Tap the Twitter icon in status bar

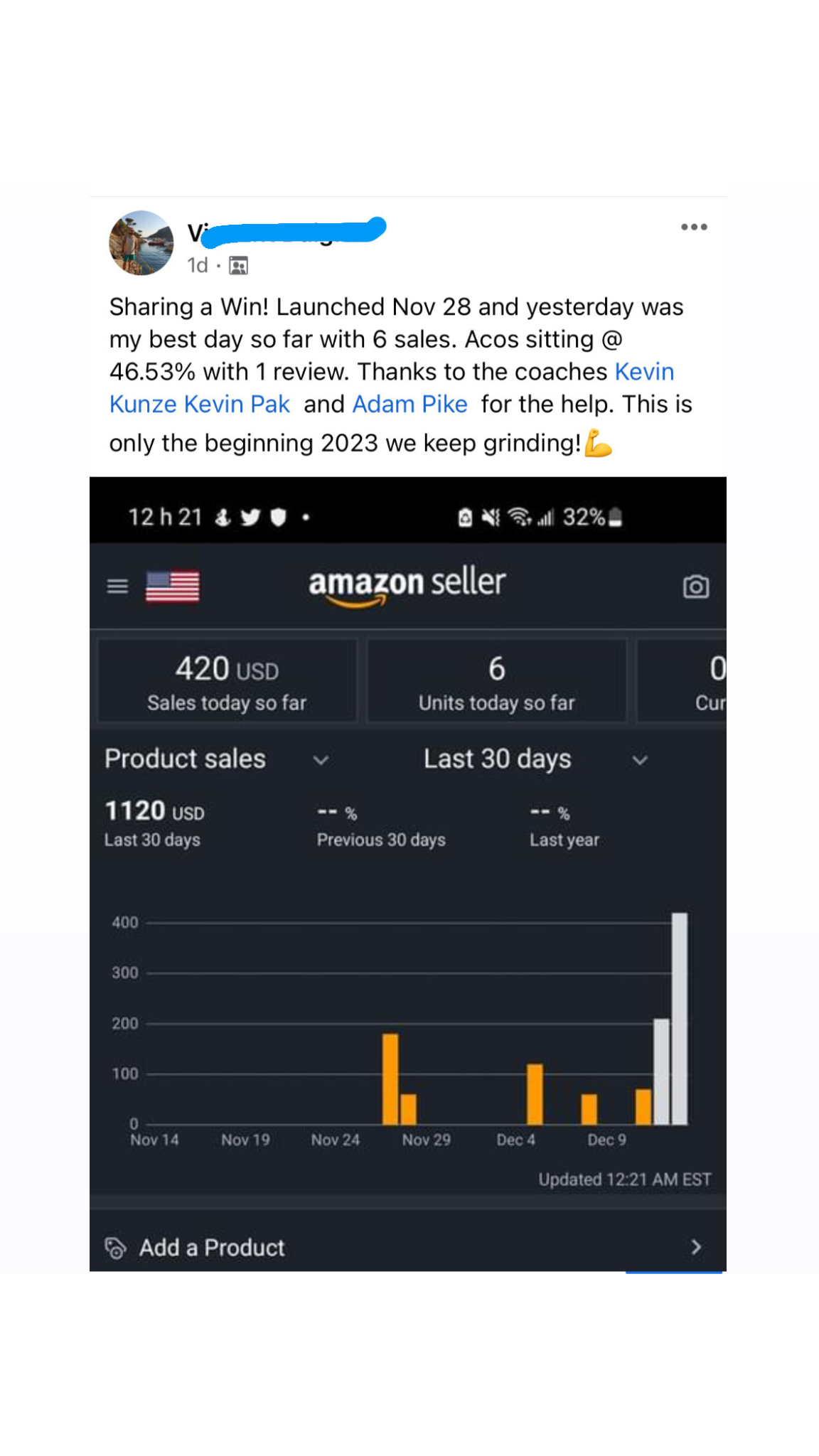tap(250, 518)
